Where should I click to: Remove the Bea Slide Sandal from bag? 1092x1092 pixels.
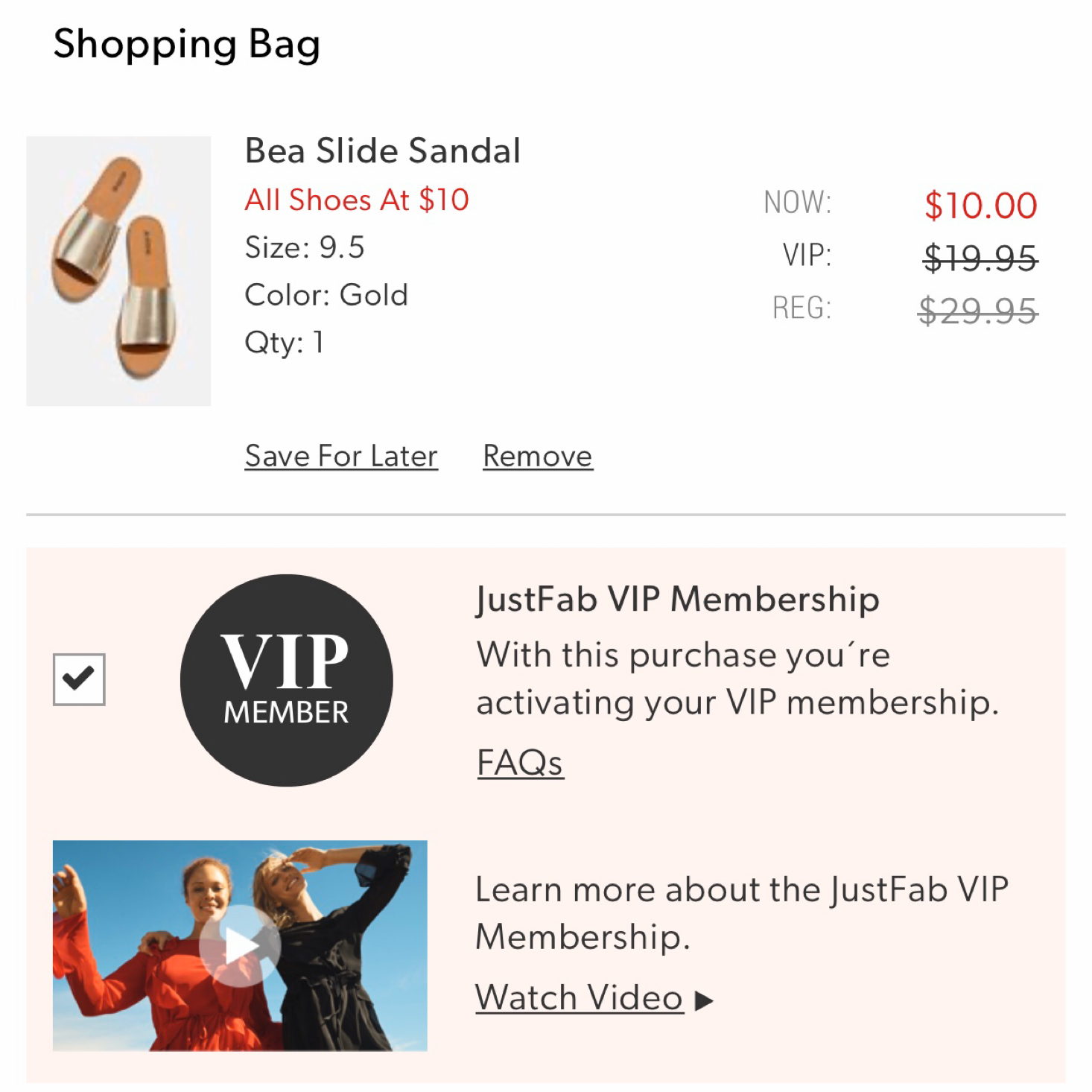tap(537, 455)
